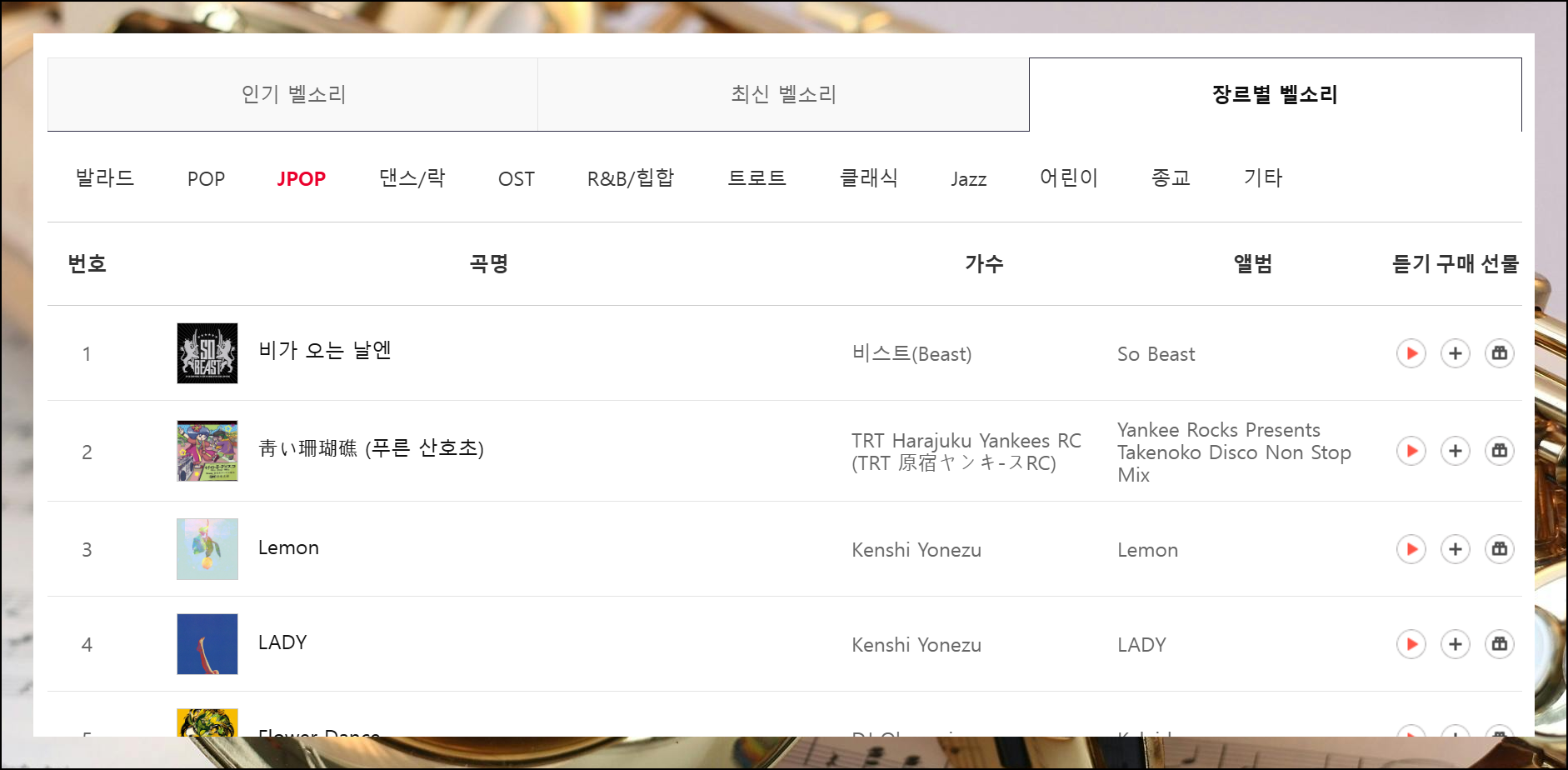Select the 종교 genre

point(1171,178)
